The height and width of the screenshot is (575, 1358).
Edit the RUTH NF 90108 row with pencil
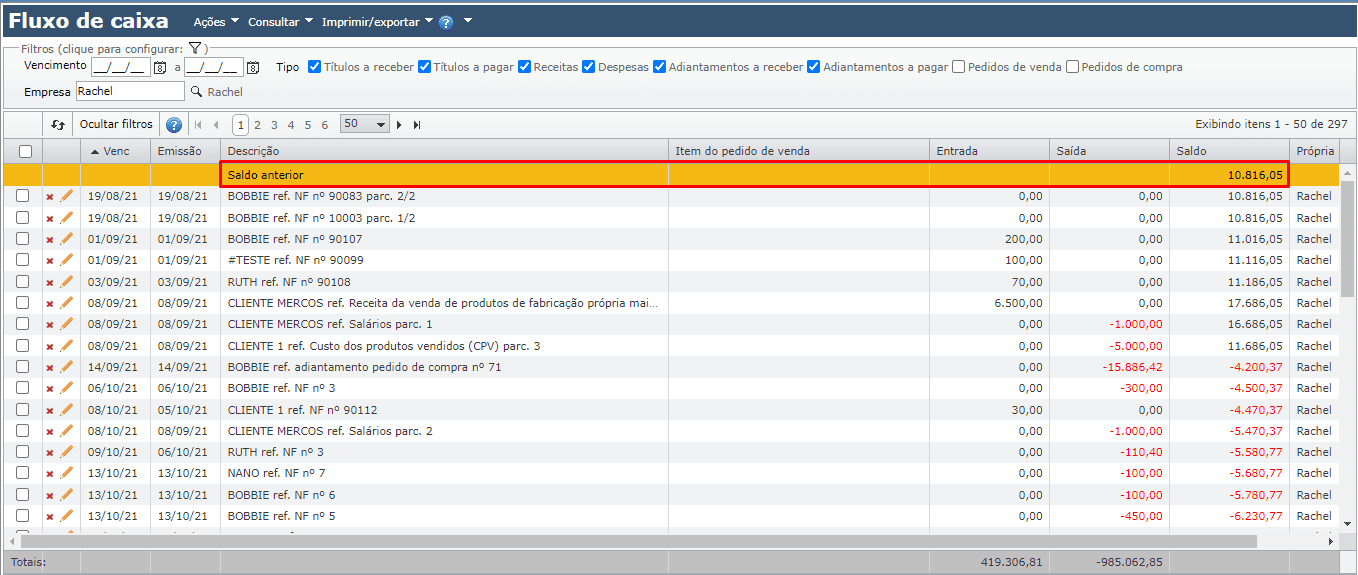tap(67, 282)
